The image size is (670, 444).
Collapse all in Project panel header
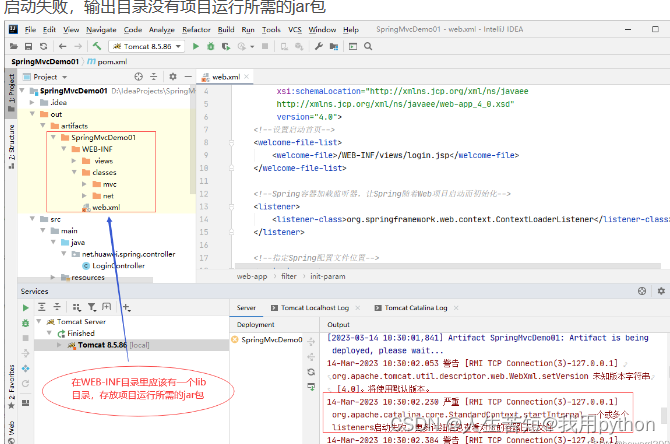click(x=154, y=77)
